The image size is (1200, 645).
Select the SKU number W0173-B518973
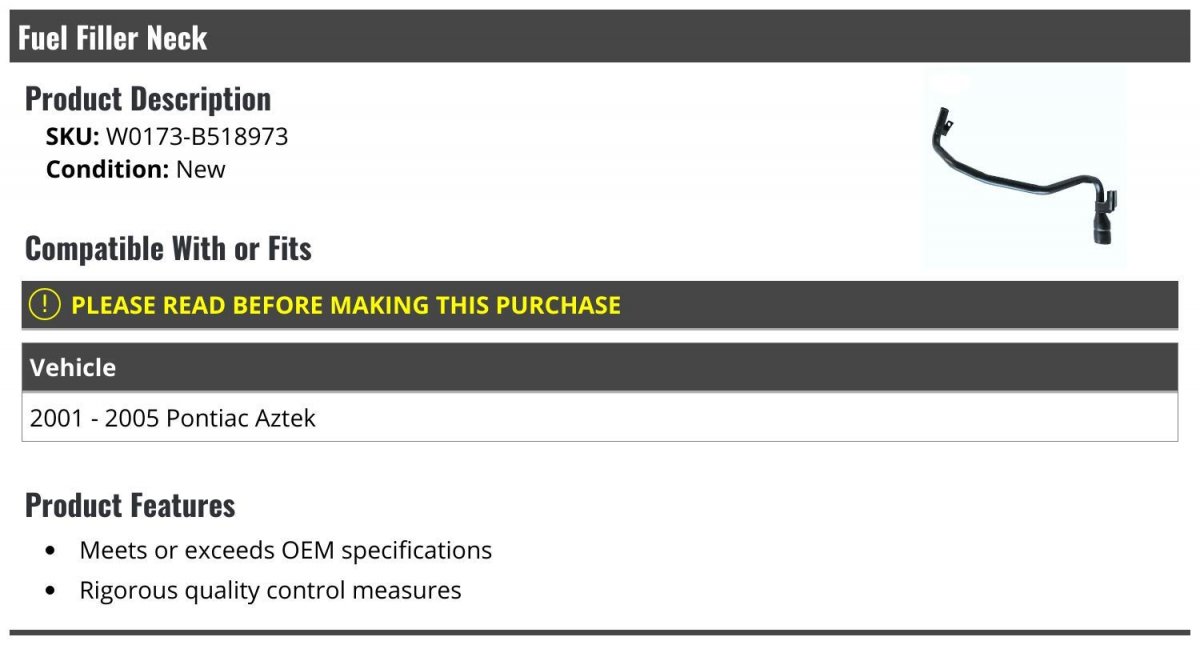(x=197, y=136)
